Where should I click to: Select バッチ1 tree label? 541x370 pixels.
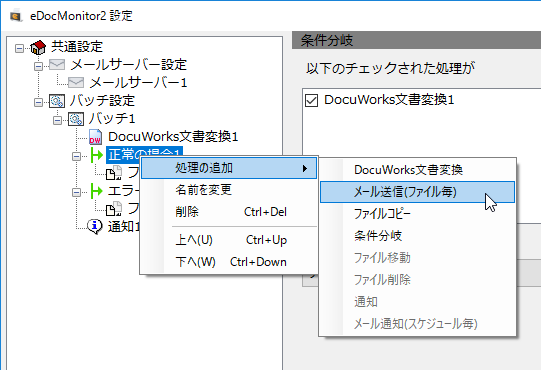pyautogui.click(x=112, y=118)
